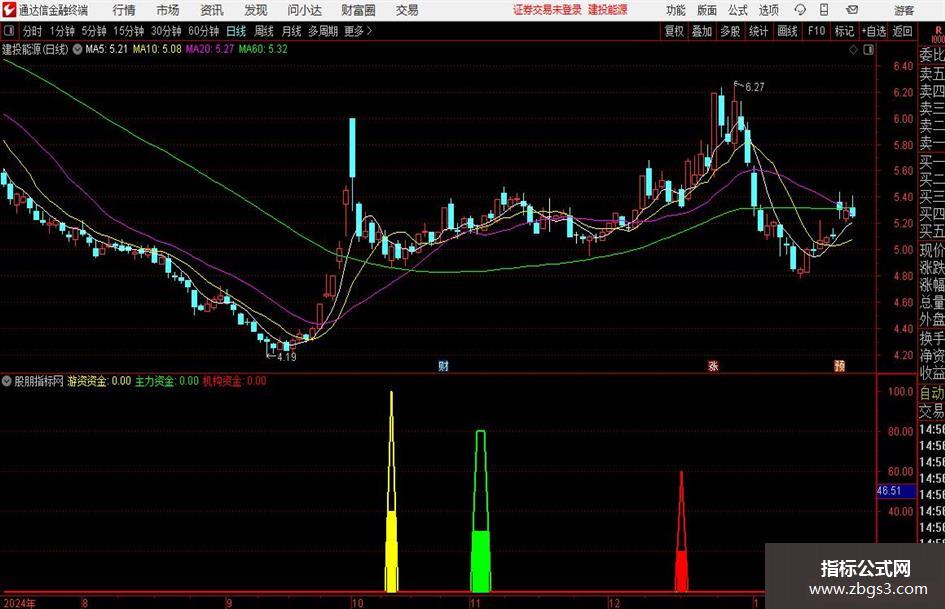Click the 多股 toolbar button
This screenshot has width=945, height=609.
(730, 31)
